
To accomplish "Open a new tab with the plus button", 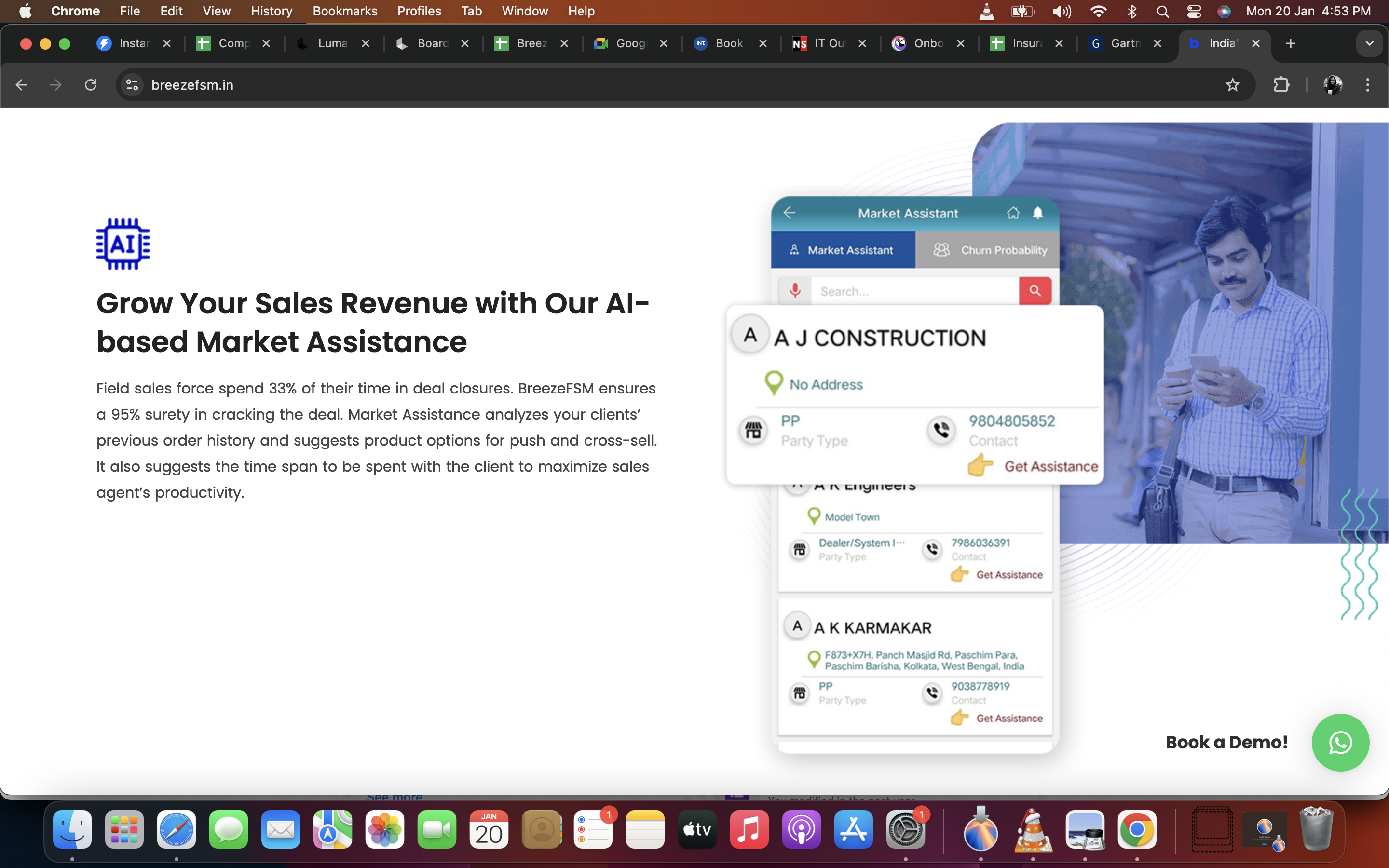I will pos(1290,43).
